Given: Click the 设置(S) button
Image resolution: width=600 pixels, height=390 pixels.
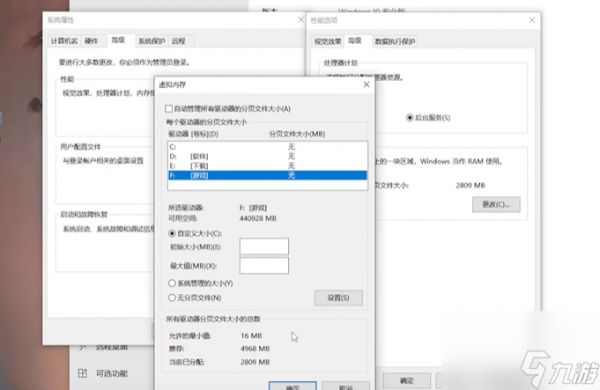Looking at the screenshot, I should (338, 298).
